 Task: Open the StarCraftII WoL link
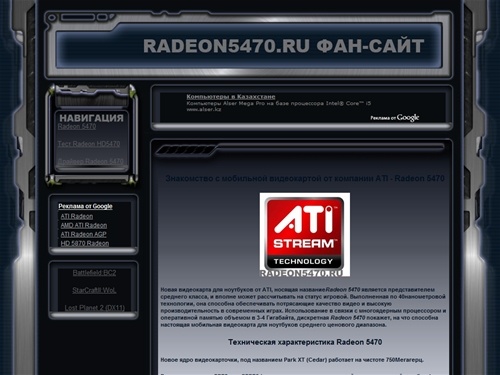94,290
